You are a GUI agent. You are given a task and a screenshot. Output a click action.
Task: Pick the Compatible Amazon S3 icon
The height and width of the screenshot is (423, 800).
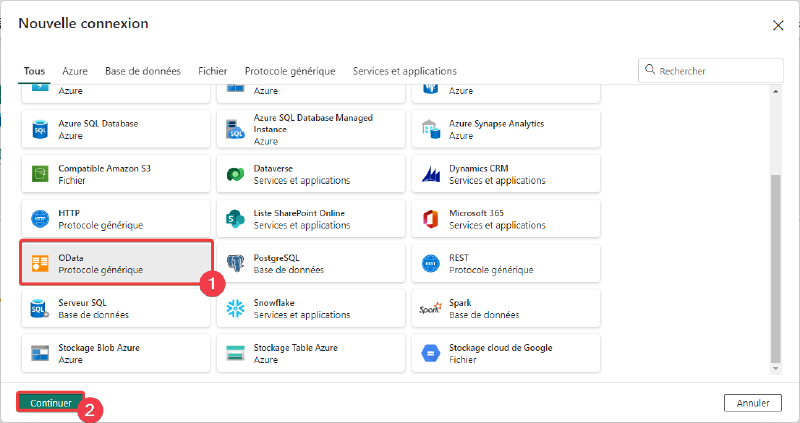(40, 174)
